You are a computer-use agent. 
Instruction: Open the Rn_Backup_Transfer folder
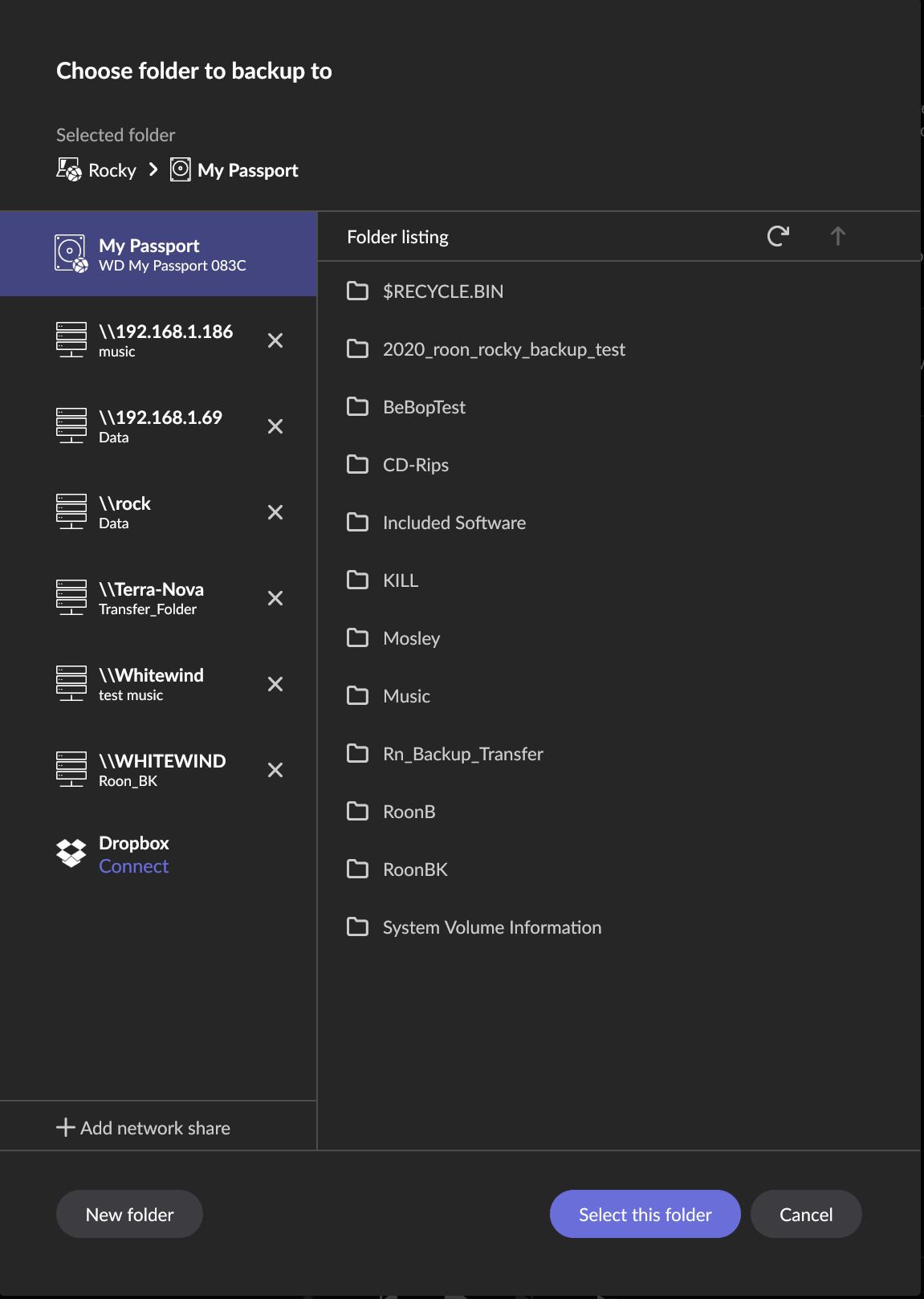coord(462,754)
